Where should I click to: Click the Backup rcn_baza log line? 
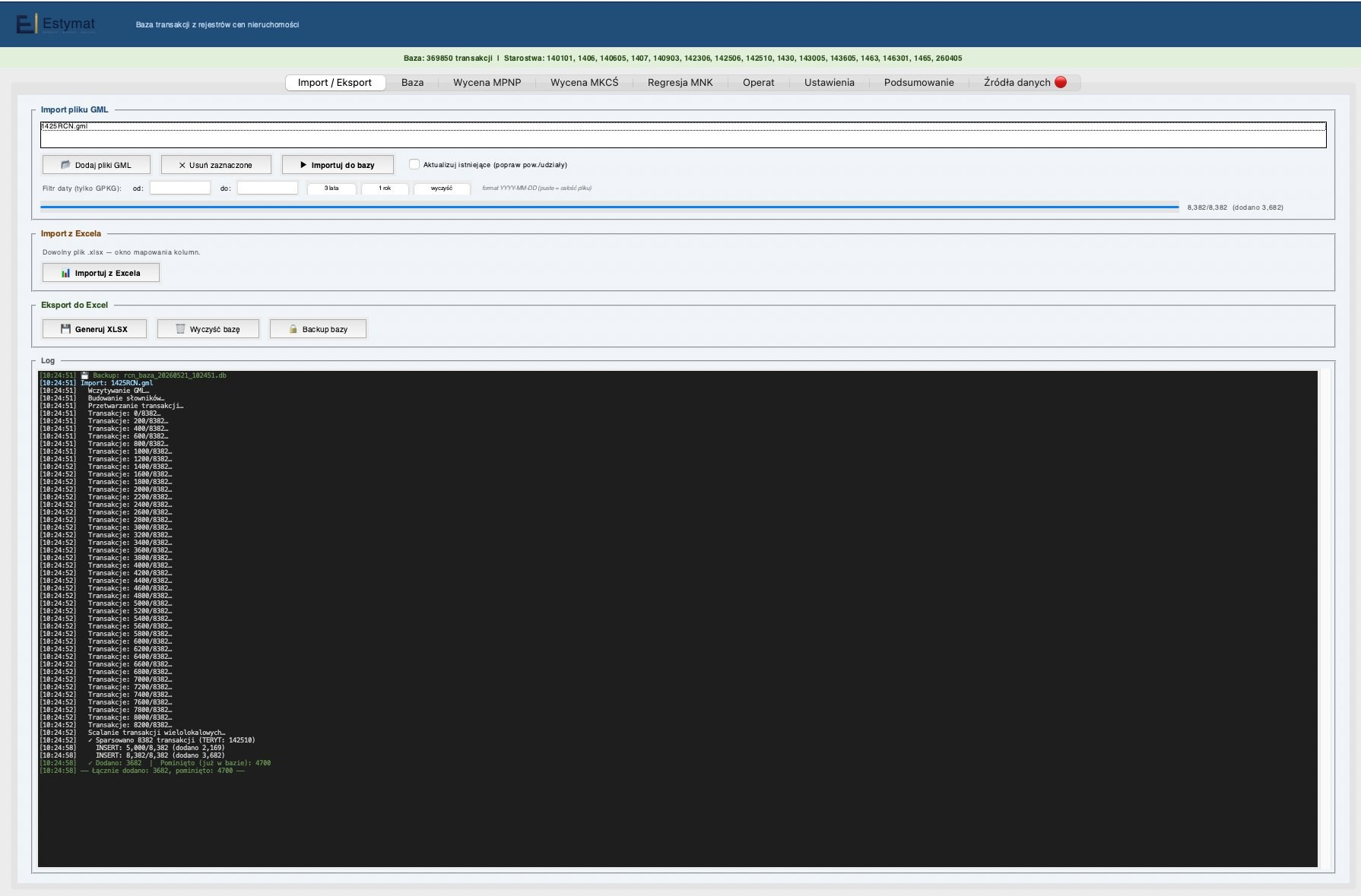(x=133, y=375)
